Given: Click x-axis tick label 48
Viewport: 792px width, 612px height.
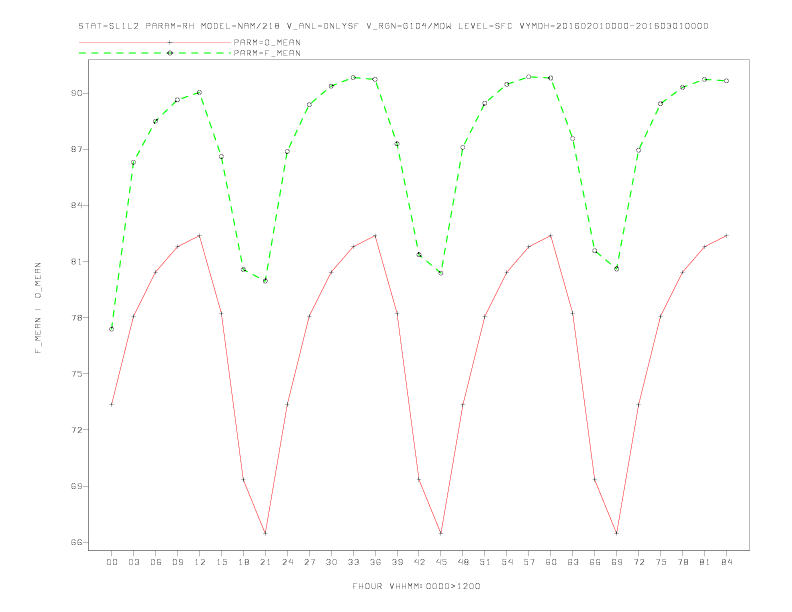Looking at the screenshot, I should click(x=463, y=562).
